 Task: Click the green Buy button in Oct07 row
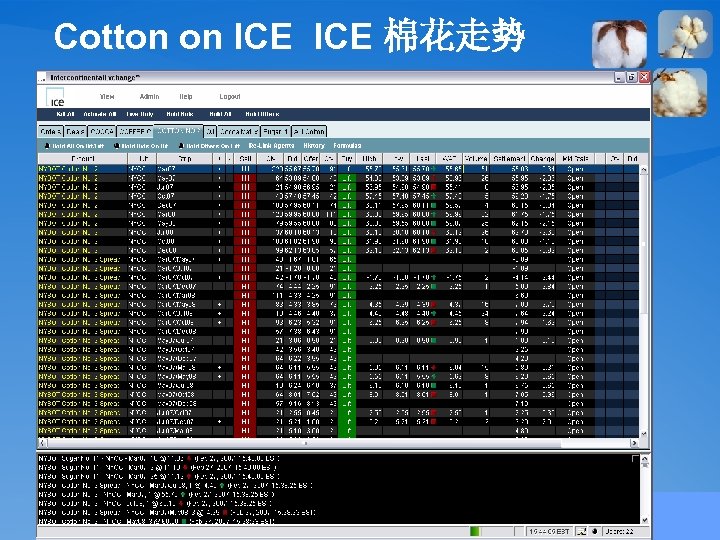(347, 196)
